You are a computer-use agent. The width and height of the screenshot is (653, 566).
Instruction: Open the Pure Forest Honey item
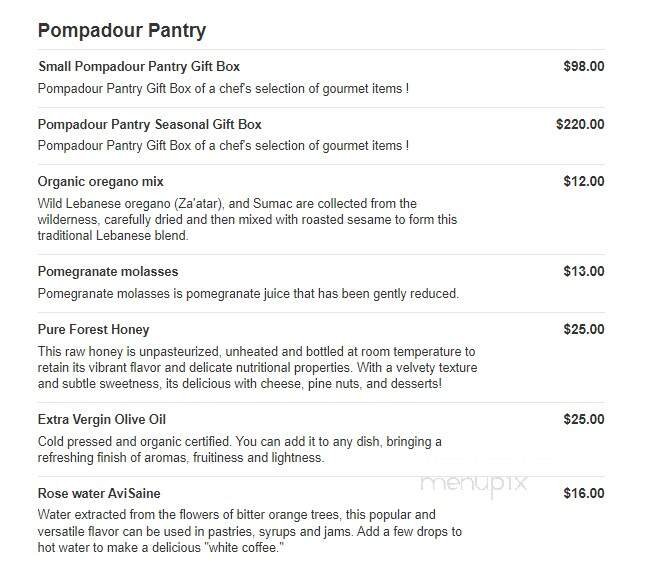pos(93,330)
